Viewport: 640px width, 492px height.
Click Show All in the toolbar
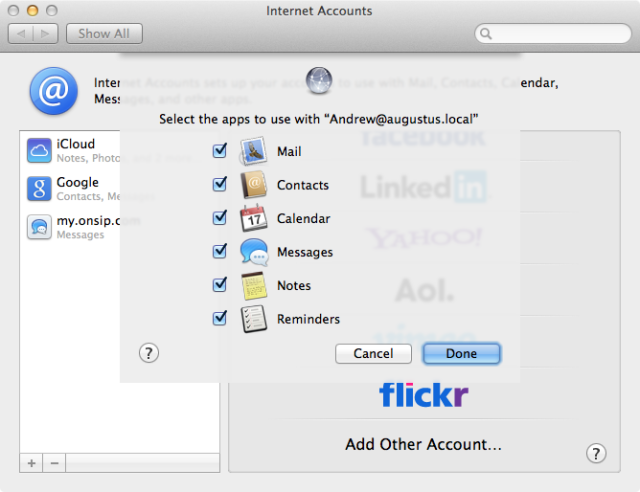coord(104,33)
